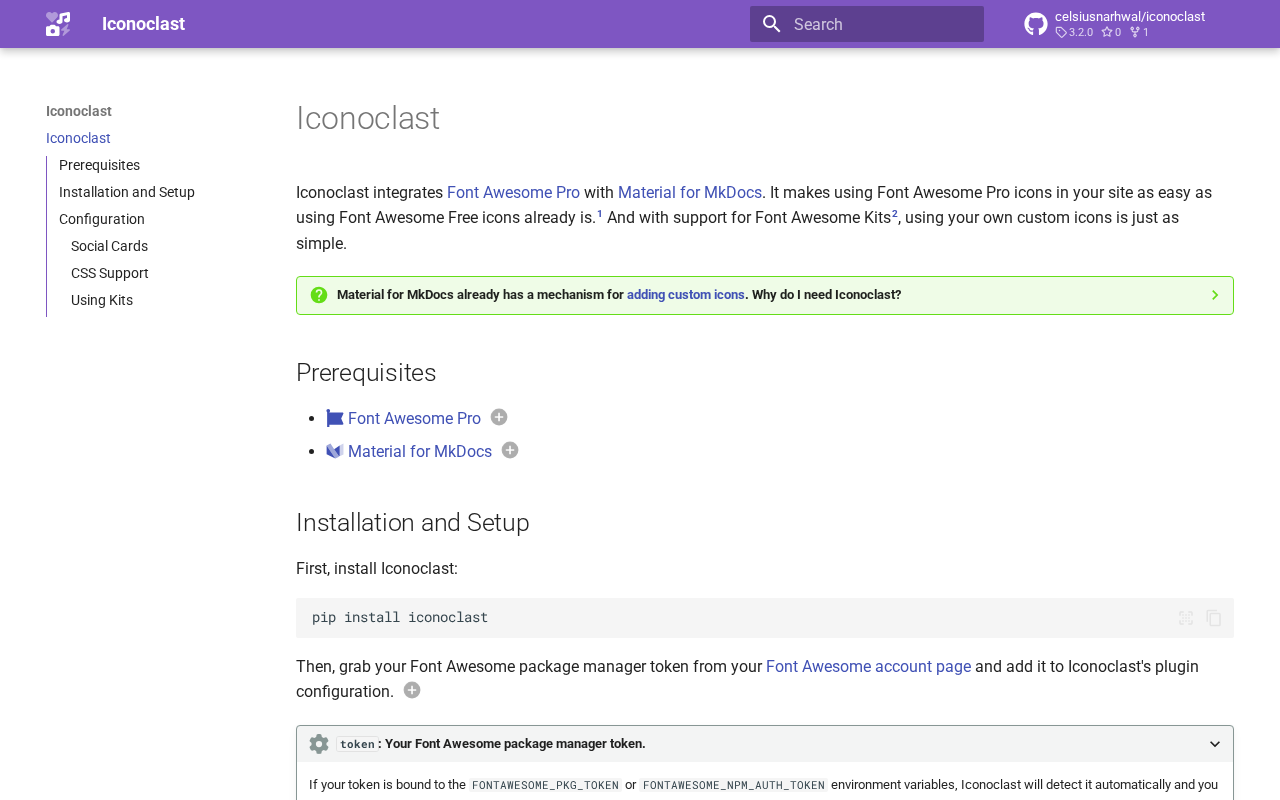Select Configuration in table of contents

[102, 219]
